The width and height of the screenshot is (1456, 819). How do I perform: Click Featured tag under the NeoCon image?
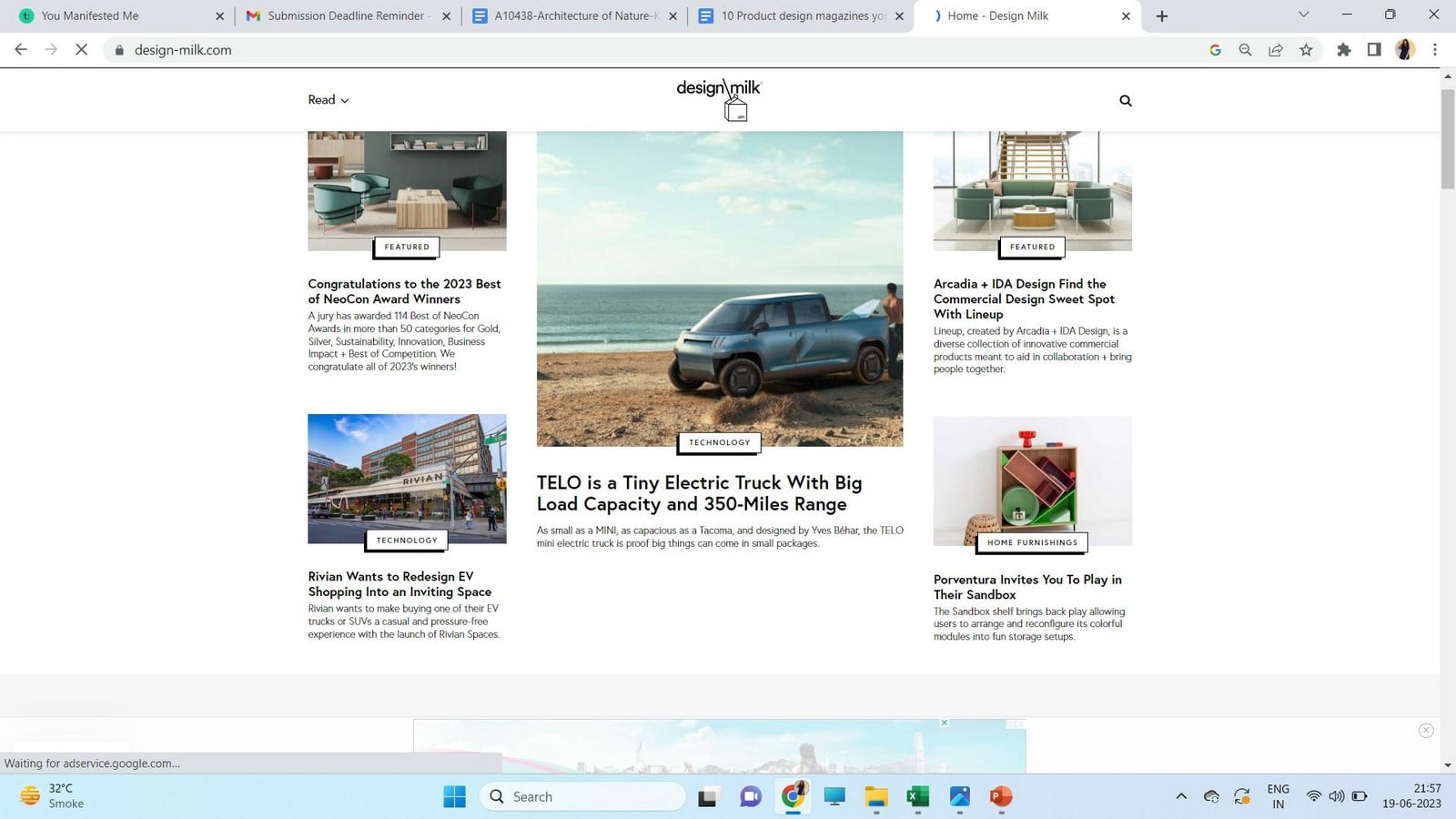click(407, 247)
